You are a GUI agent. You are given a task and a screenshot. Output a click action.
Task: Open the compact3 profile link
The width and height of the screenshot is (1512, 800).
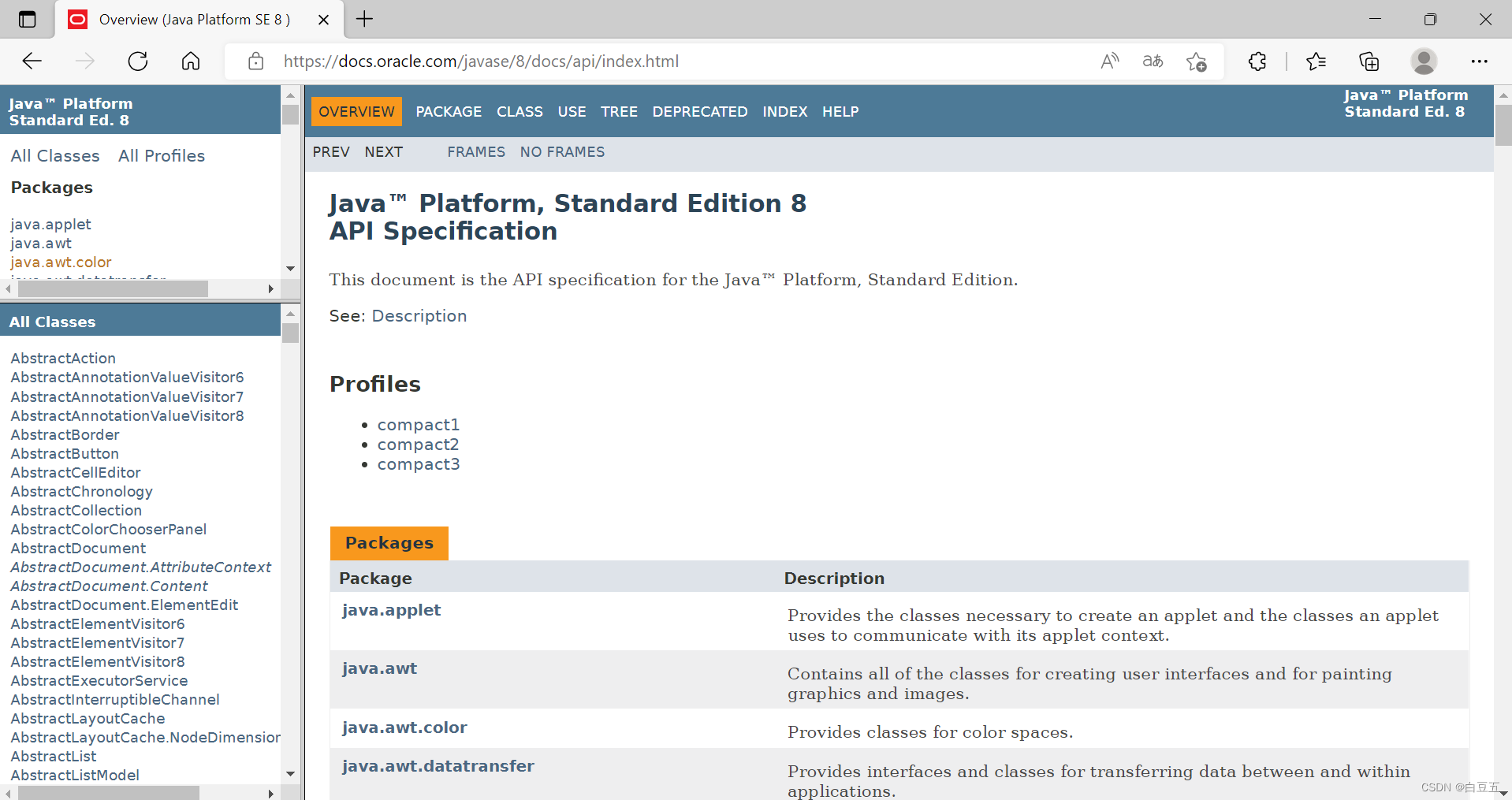pos(419,464)
